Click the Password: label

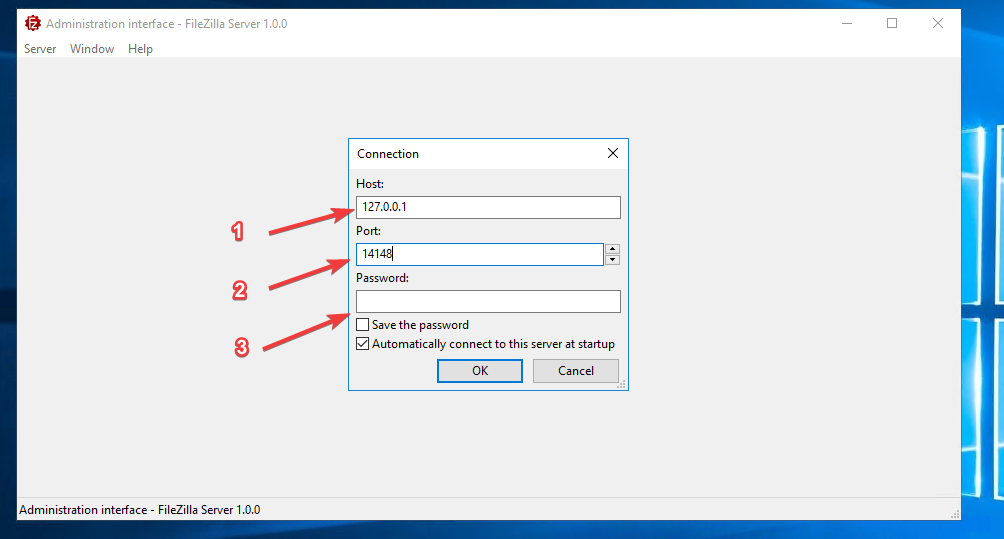pos(382,278)
